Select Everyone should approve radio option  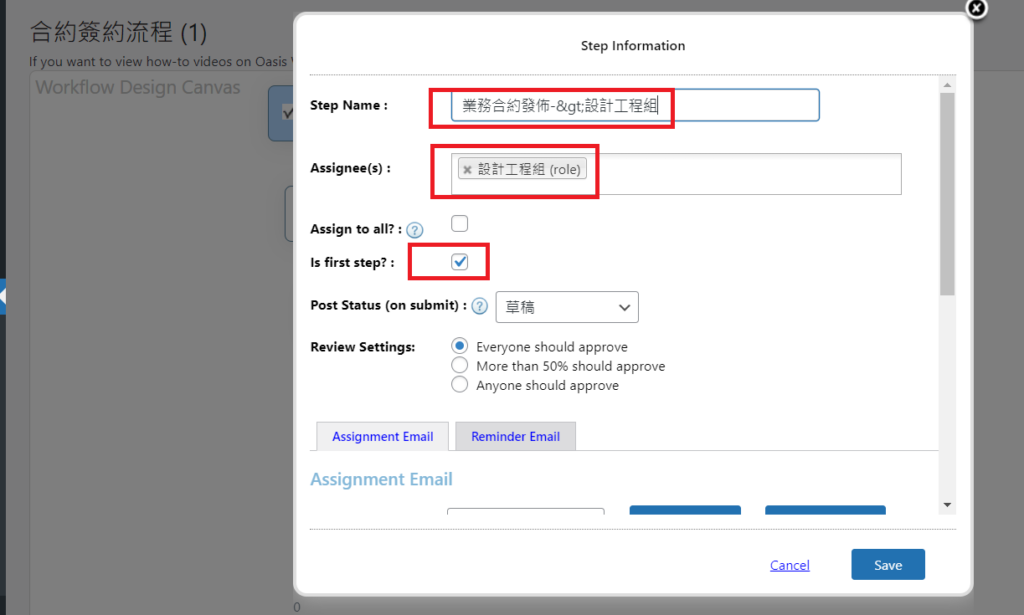(x=460, y=346)
